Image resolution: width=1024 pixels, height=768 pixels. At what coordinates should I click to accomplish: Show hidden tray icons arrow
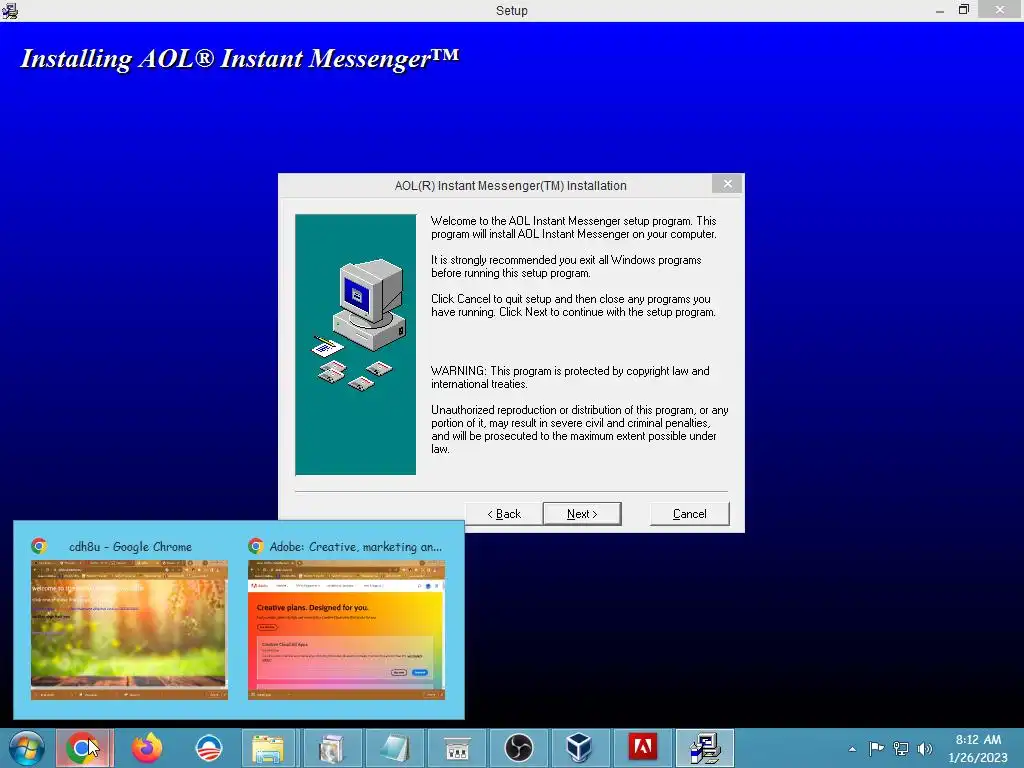point(852,749)
